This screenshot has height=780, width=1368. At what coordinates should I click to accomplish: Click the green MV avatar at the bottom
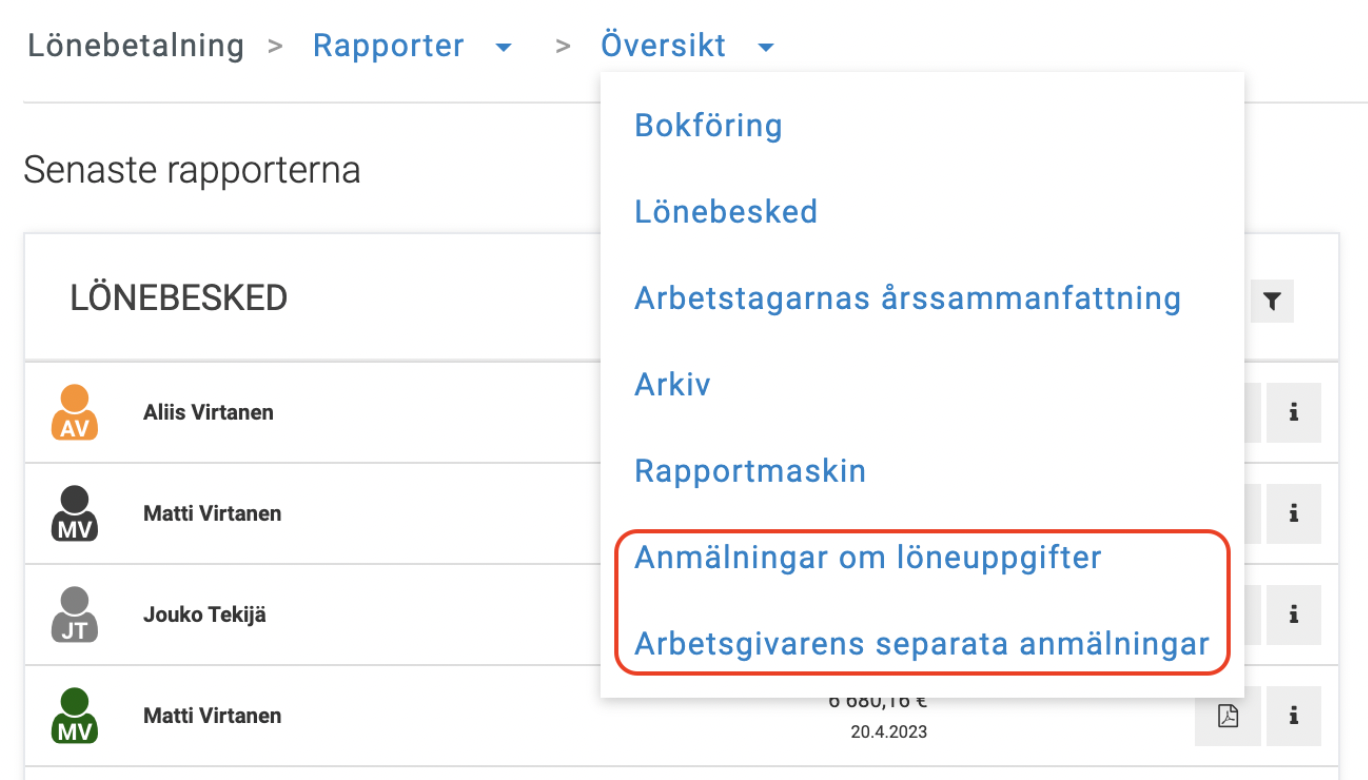coord(74,715)
